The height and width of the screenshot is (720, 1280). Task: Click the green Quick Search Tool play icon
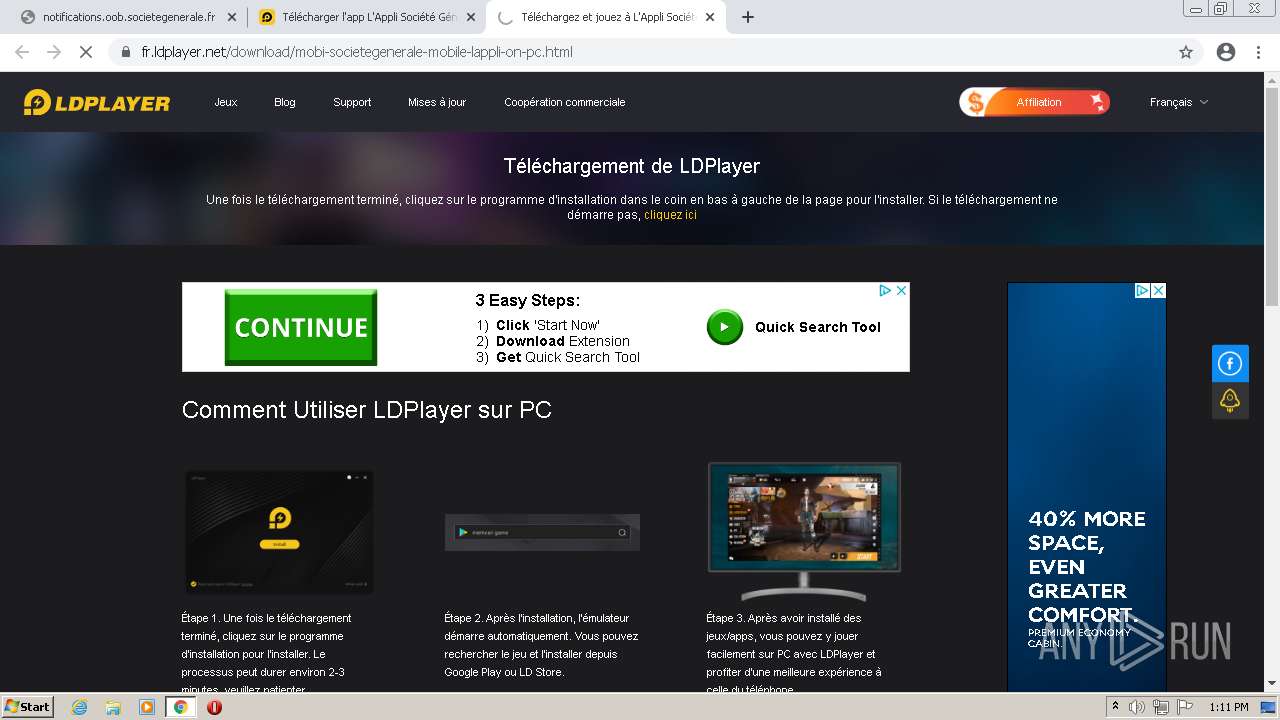(x=725, y=327)
